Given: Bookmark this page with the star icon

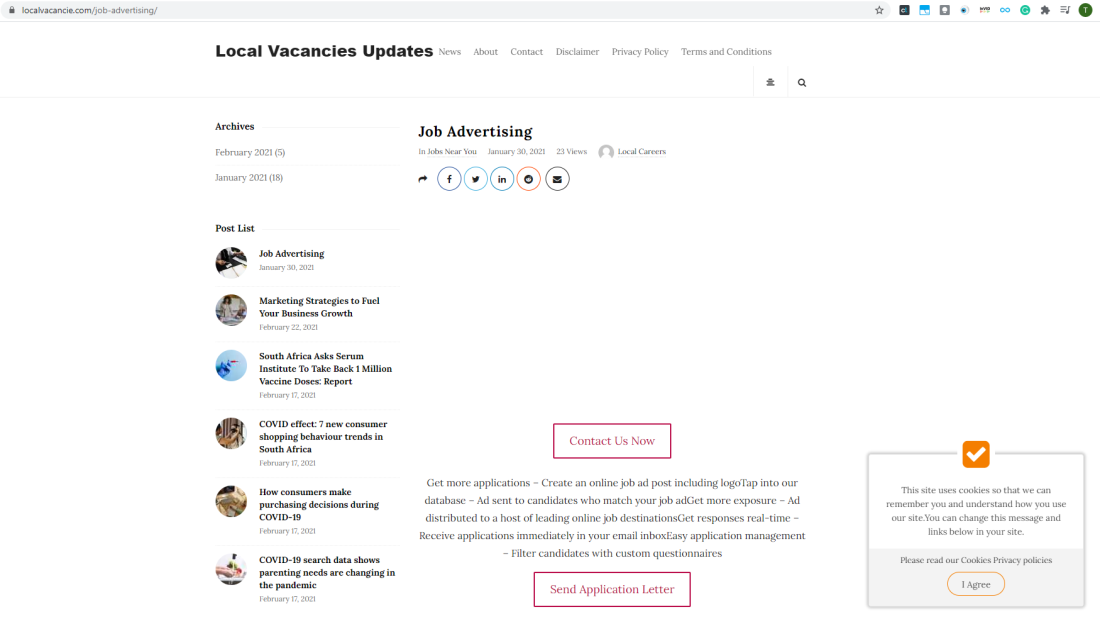Looking at the screenshot, I should (x=879, y=11).
